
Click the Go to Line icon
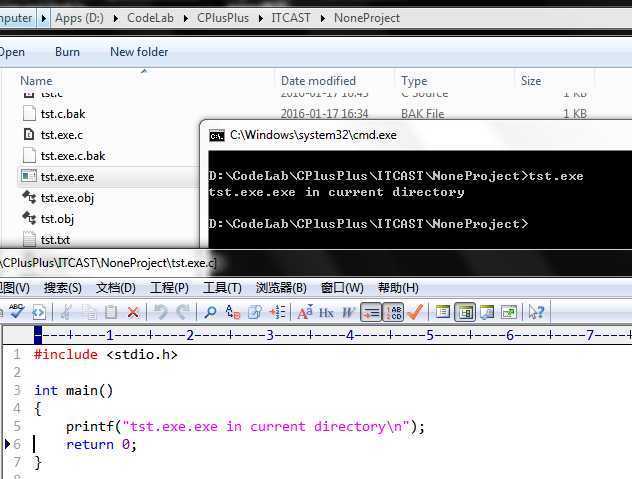pos(277,312)
